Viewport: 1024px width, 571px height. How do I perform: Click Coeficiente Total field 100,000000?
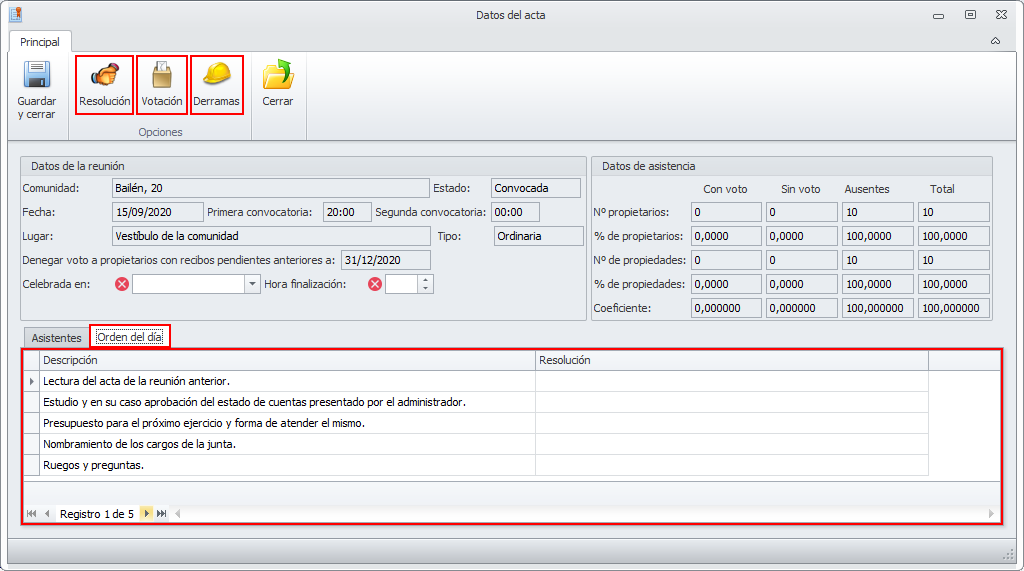point(954,308)
